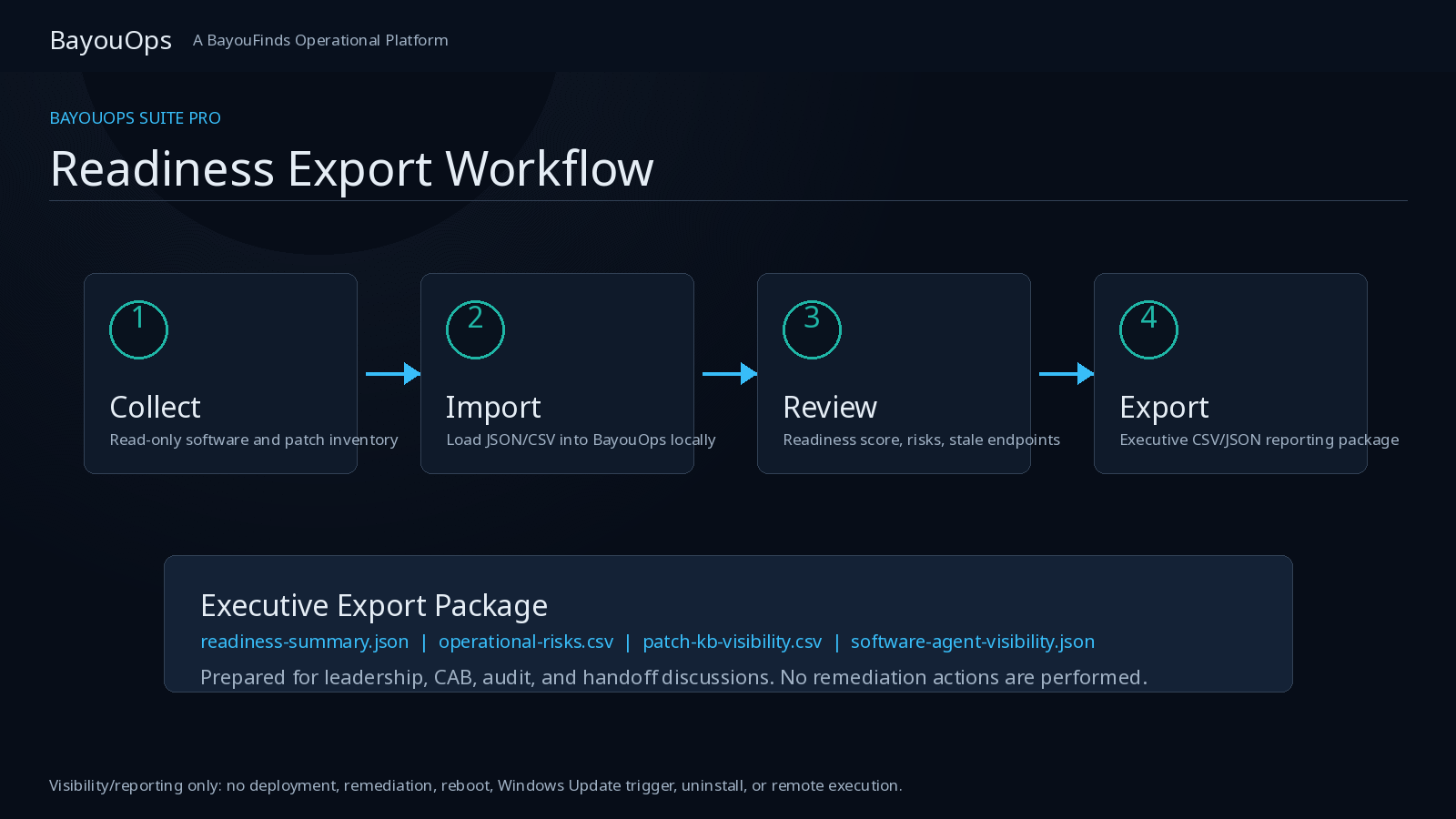Click the step 1 circle badge
The image size is (1456, 819).
point(138,329)
